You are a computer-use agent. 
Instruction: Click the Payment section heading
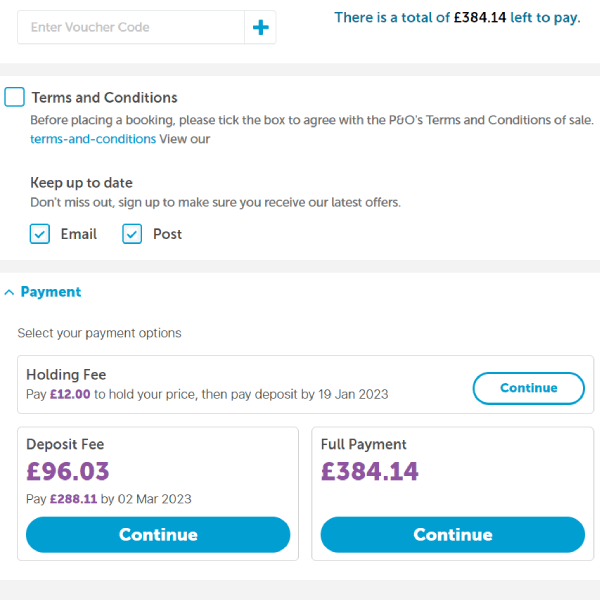click(51, 292)
